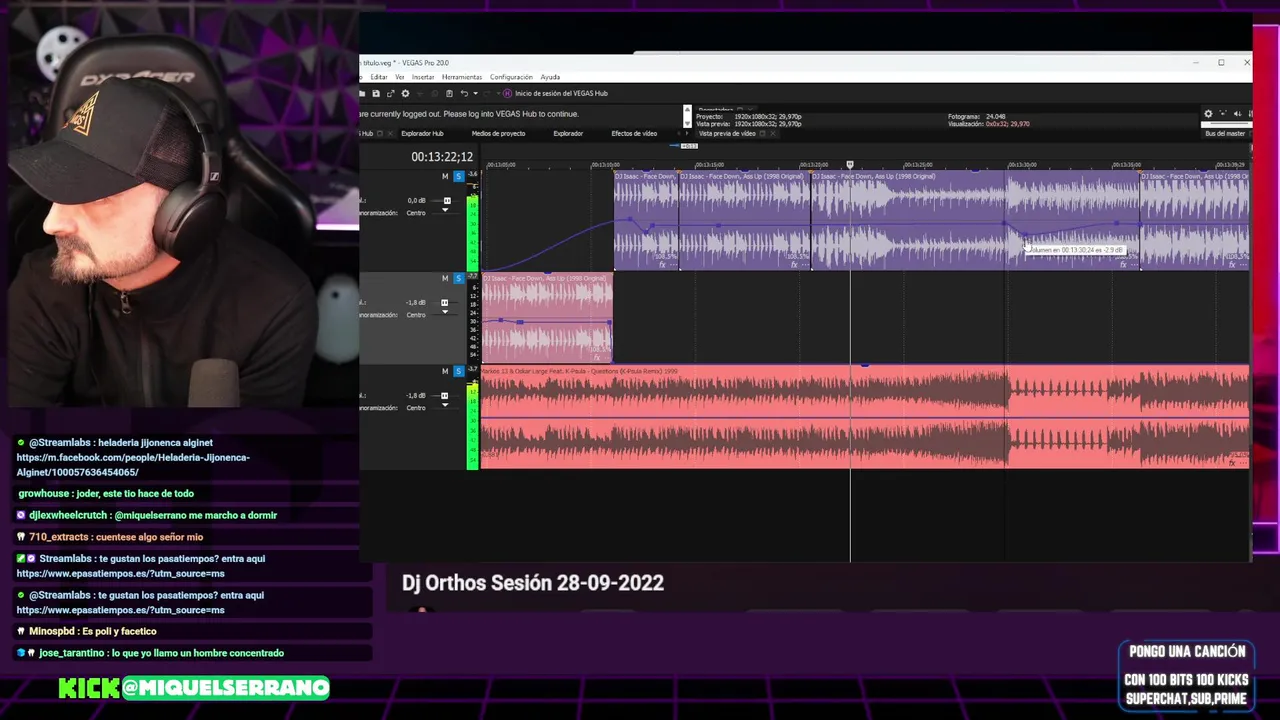Screen dimensions: 1280x720
Task: Click the third track pan slider handle
Action: [x=445, y=407]
